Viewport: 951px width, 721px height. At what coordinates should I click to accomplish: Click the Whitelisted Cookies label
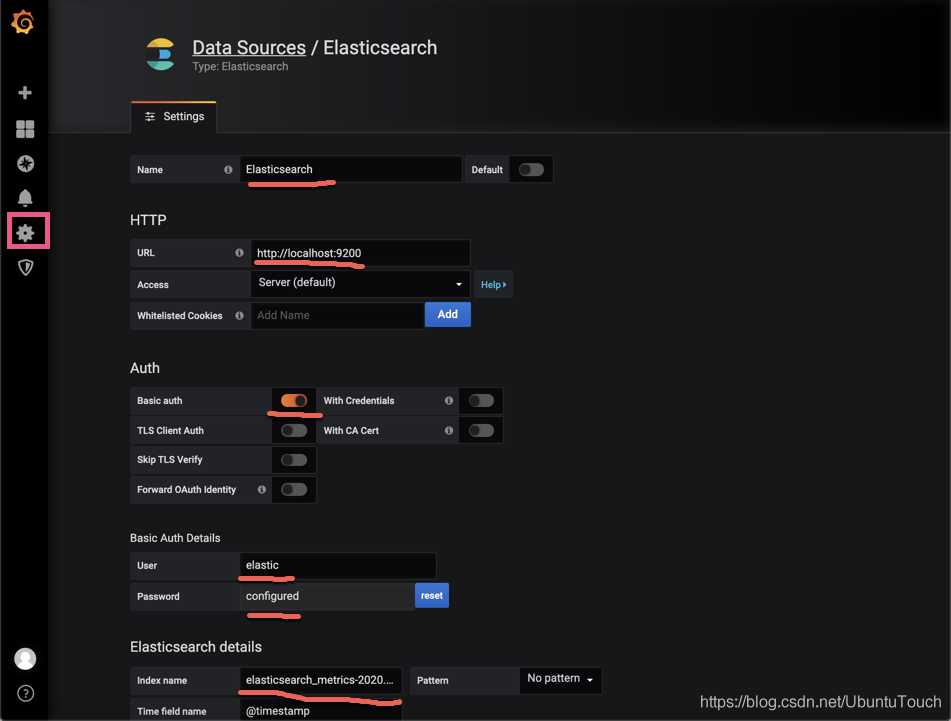click(180, 315)
